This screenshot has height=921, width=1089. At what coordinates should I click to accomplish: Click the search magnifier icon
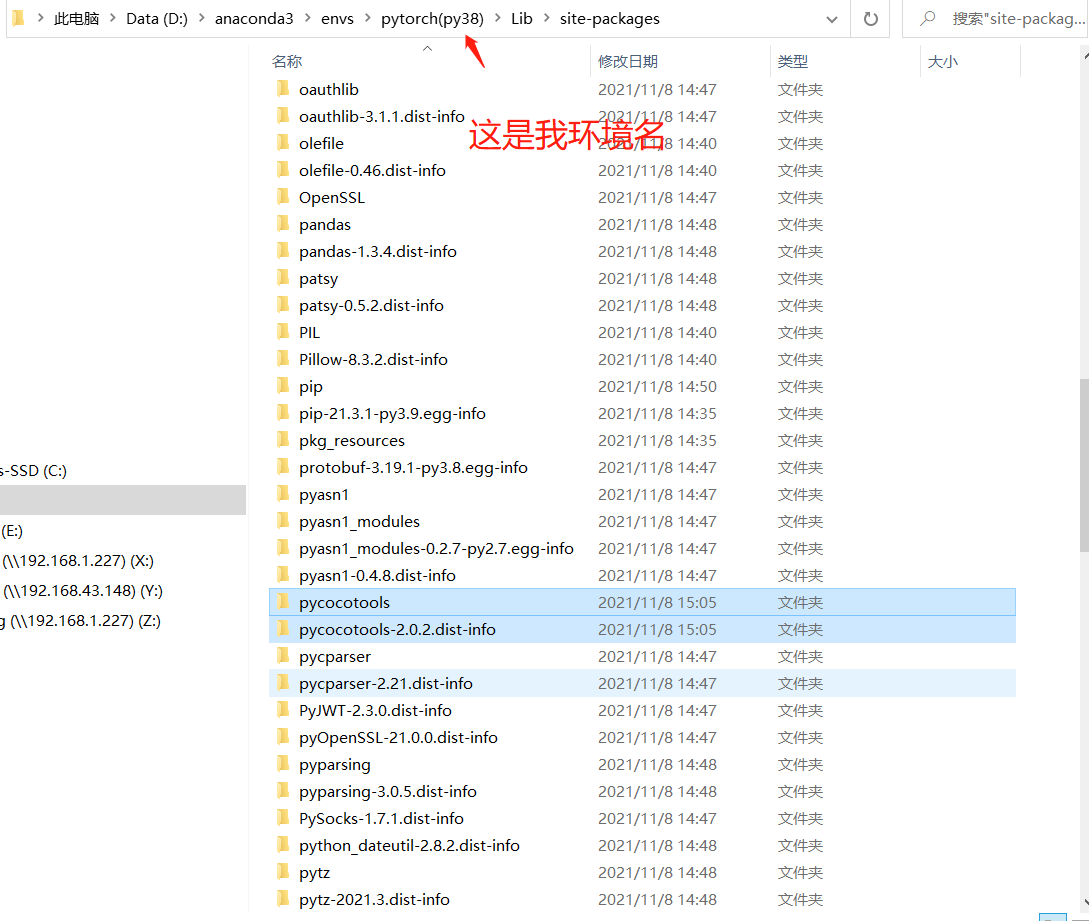[928, 19]
